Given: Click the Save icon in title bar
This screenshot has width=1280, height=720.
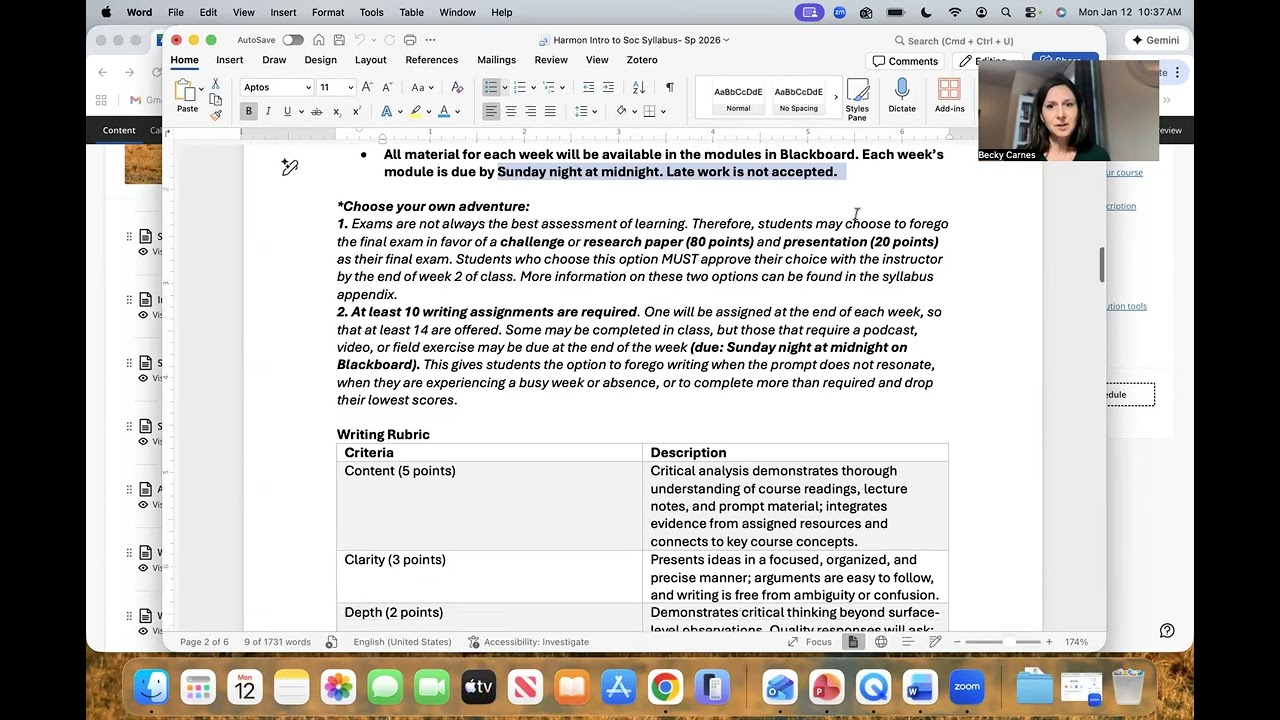Looking at the screenshot, I should coord(340,40).
